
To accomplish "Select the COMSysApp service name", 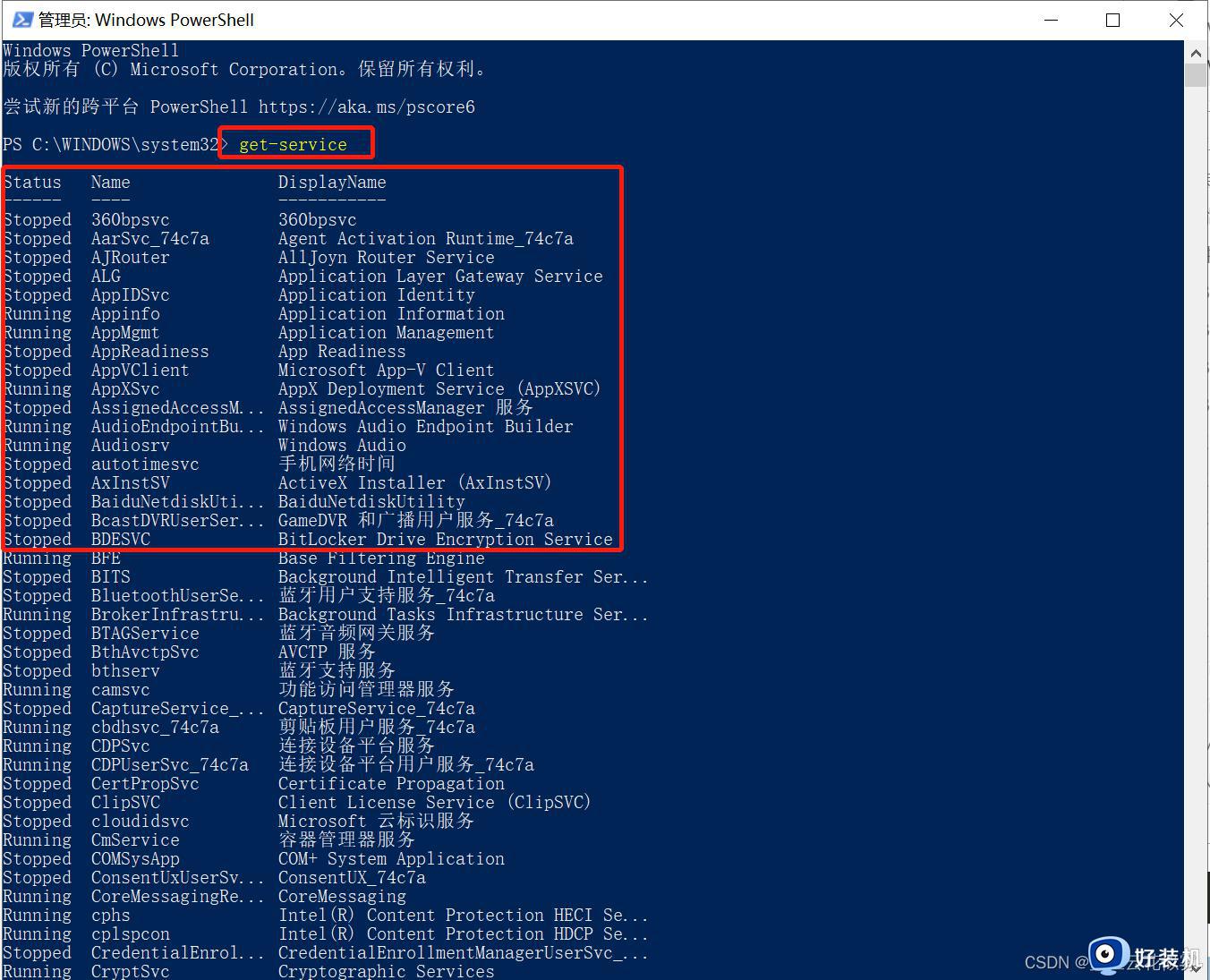I will pos(135,859).
